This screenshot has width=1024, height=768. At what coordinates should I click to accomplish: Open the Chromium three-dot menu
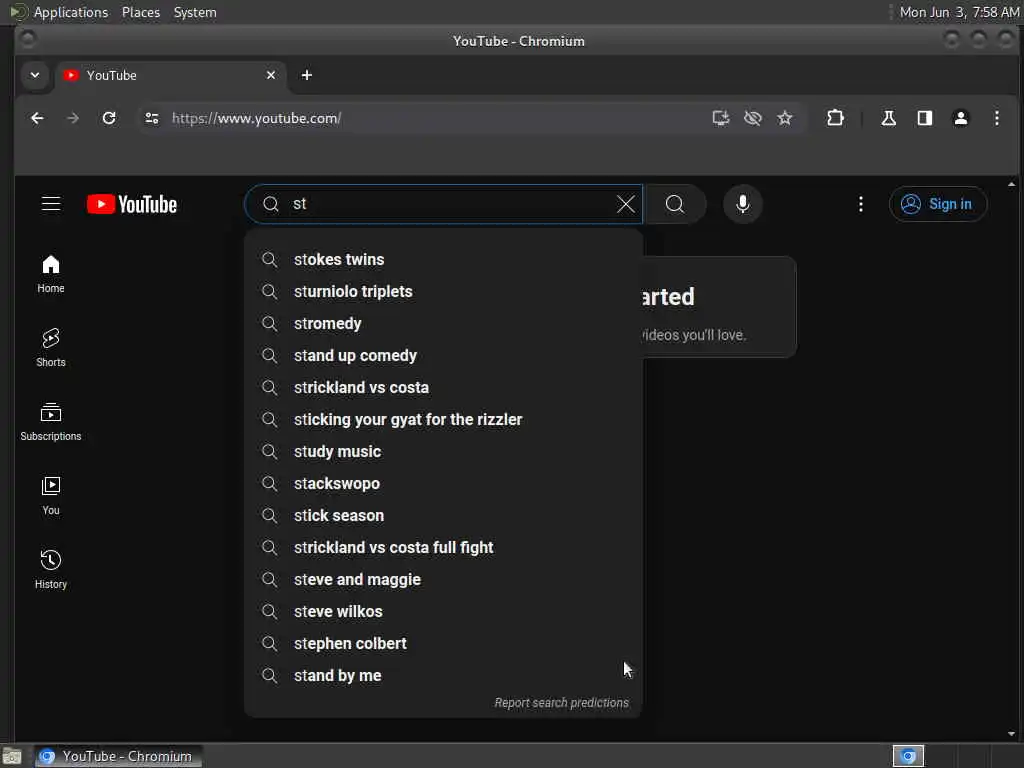coord(997,118)
